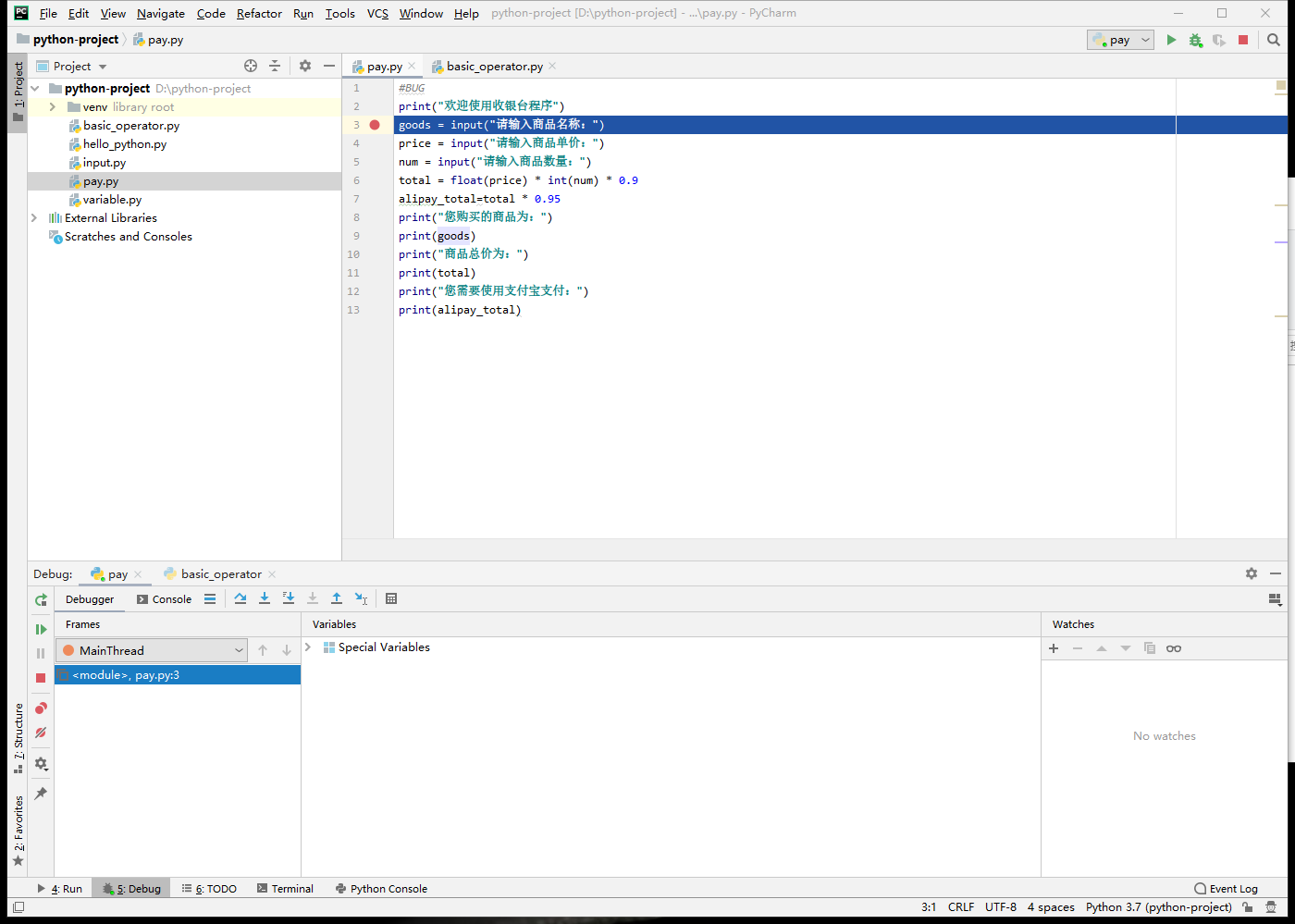The height and width of the screenshot is (924, 1295).
Task: Open the VCS menu
Action: pos(377,13)
